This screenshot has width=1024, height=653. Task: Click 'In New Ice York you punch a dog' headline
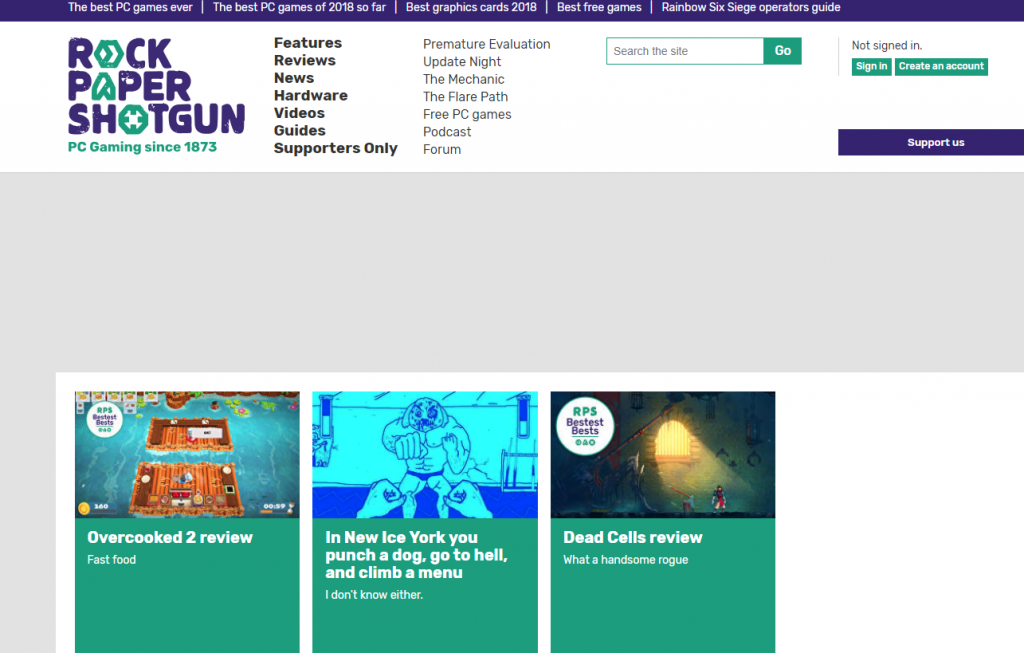[x=417, y=555]
